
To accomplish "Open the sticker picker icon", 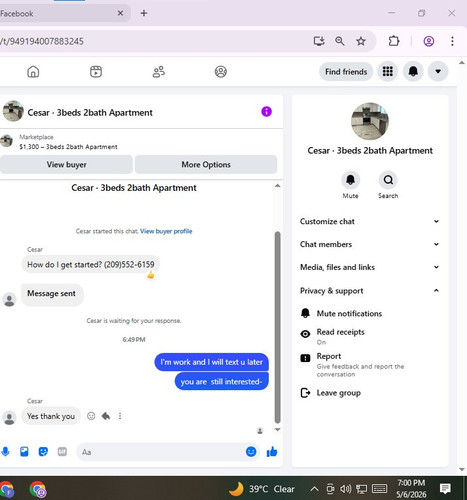I will pos(43,452).
